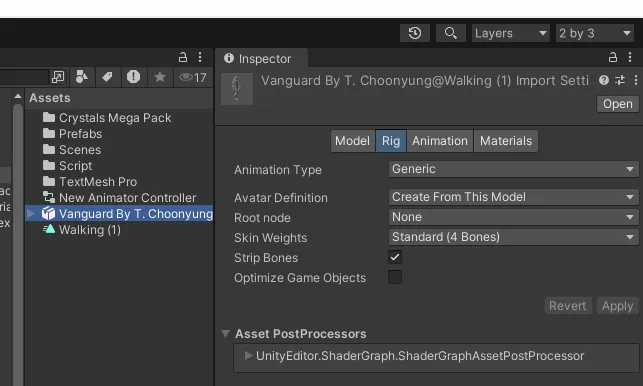Switch to the Animation tab

(x=440, y=141)
